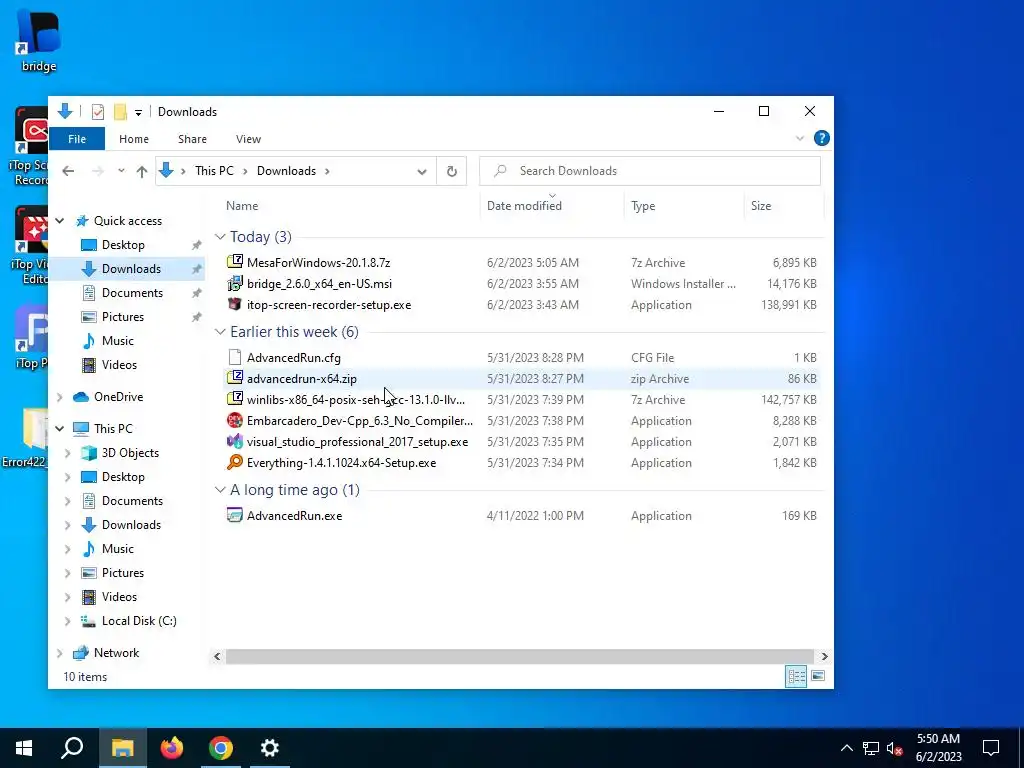Image resolution: width=1024 pixels, height=768 pixels.
Task: Click the Search Downloads field
Action: pyautogui.click(x=650, y=171)
